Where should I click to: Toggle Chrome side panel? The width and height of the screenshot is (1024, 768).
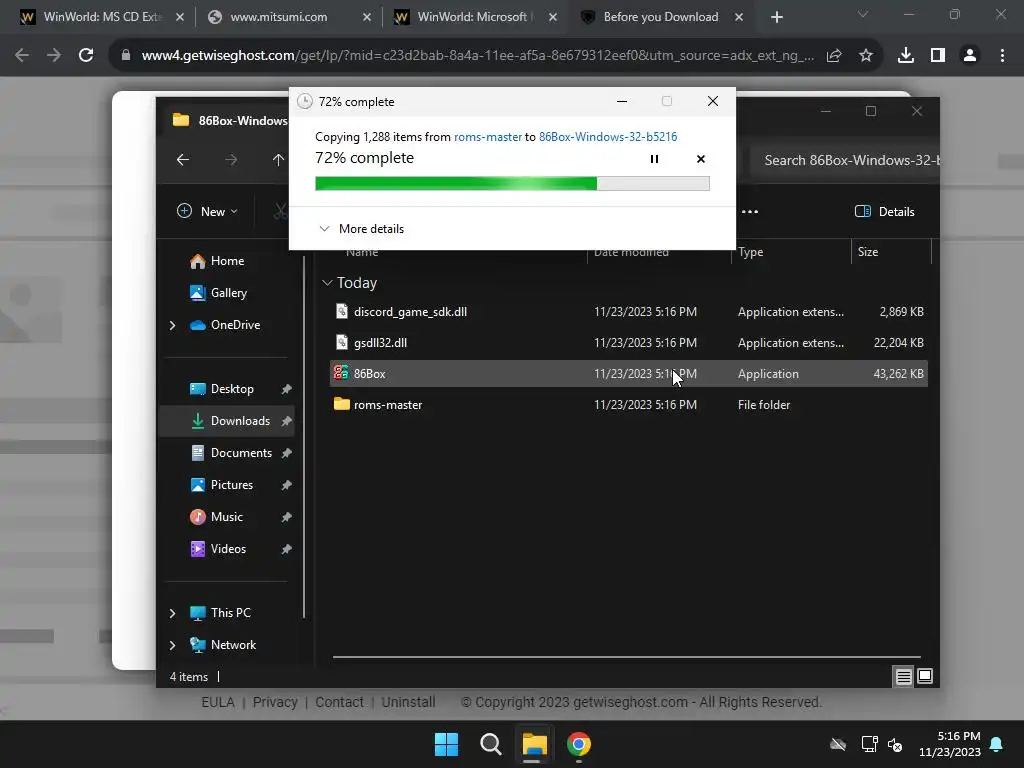pos(938,56)
